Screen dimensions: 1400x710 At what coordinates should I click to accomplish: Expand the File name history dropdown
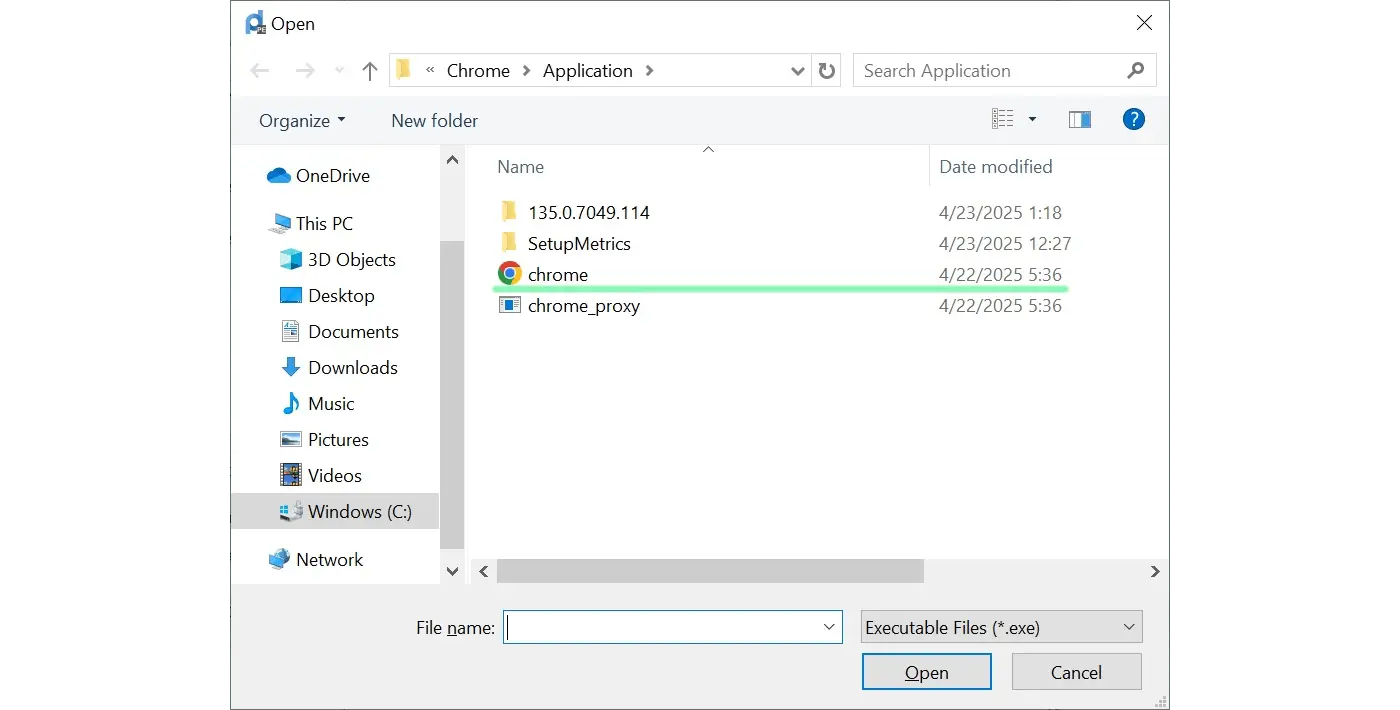(x=830, y=627)
